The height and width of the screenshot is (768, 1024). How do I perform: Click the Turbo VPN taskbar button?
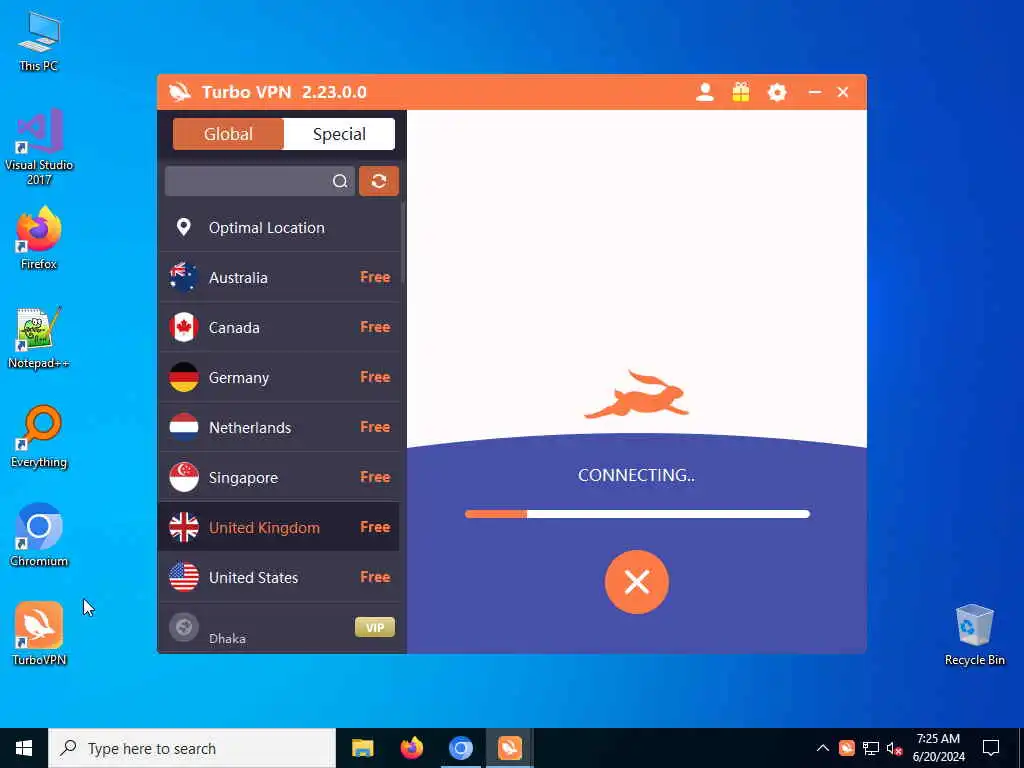tap(509, 748)
